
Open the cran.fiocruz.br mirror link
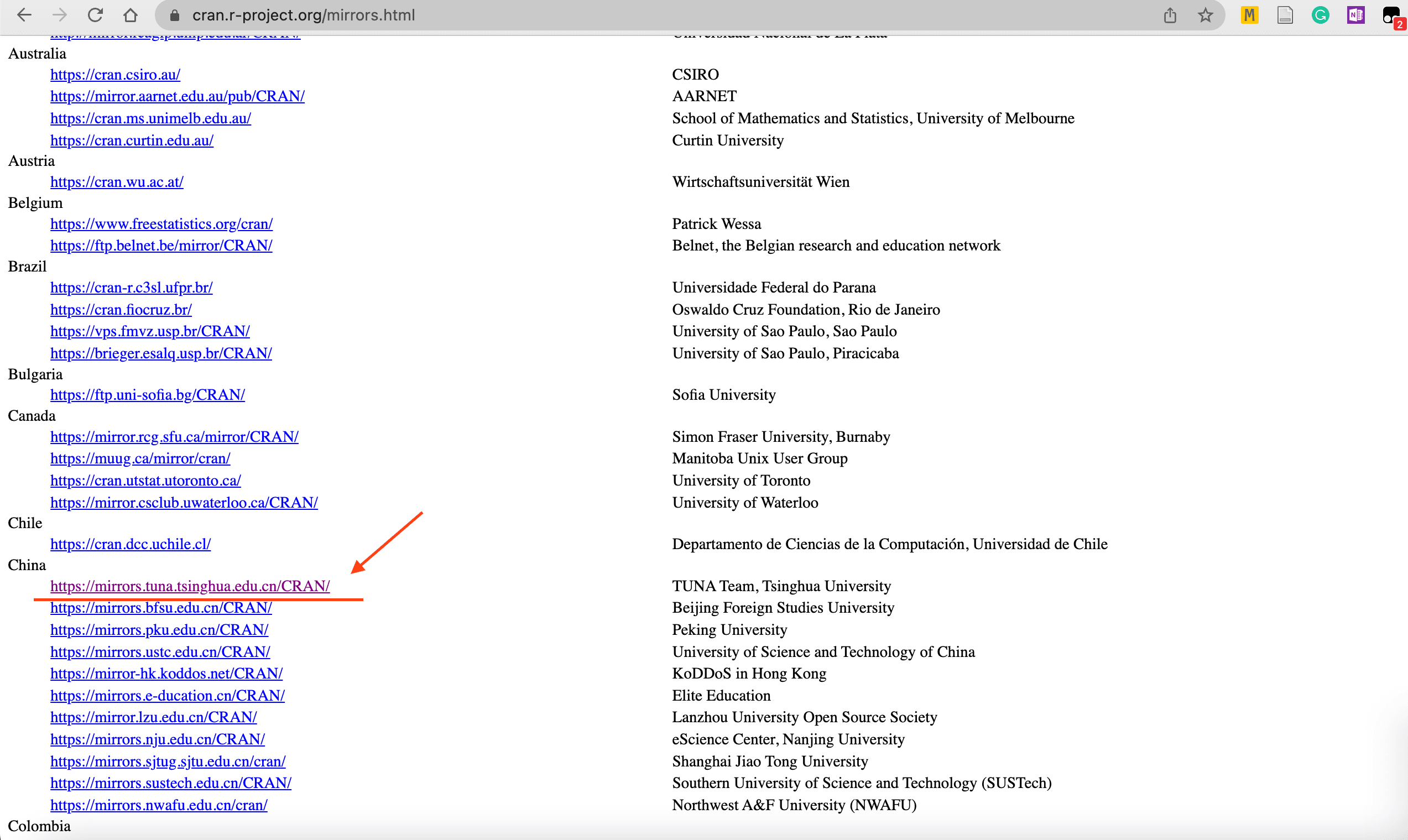click(121, 310)
